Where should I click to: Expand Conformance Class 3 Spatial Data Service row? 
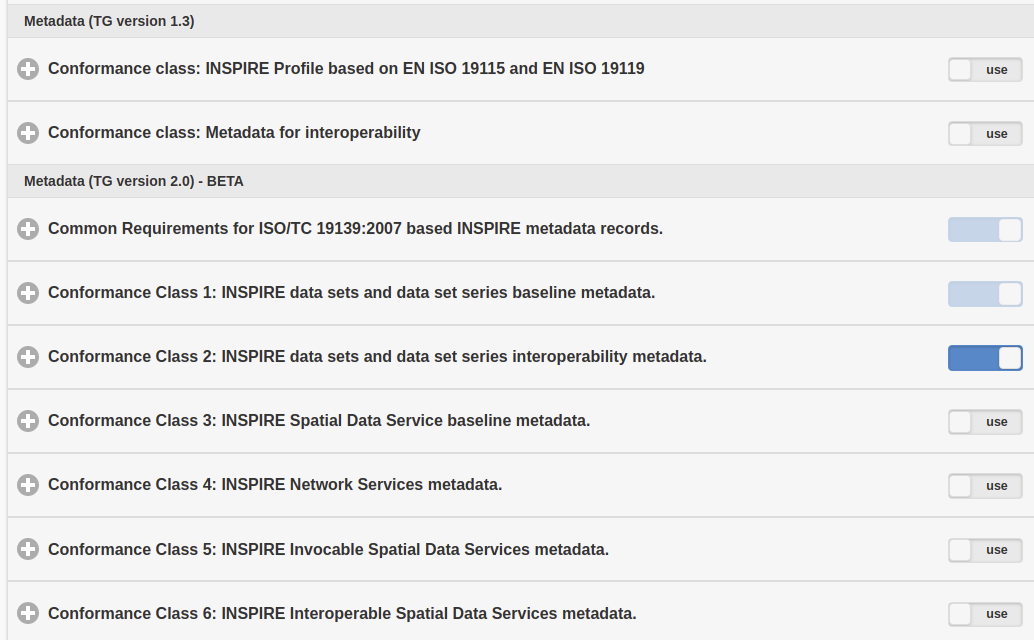(x=28, y=421)
